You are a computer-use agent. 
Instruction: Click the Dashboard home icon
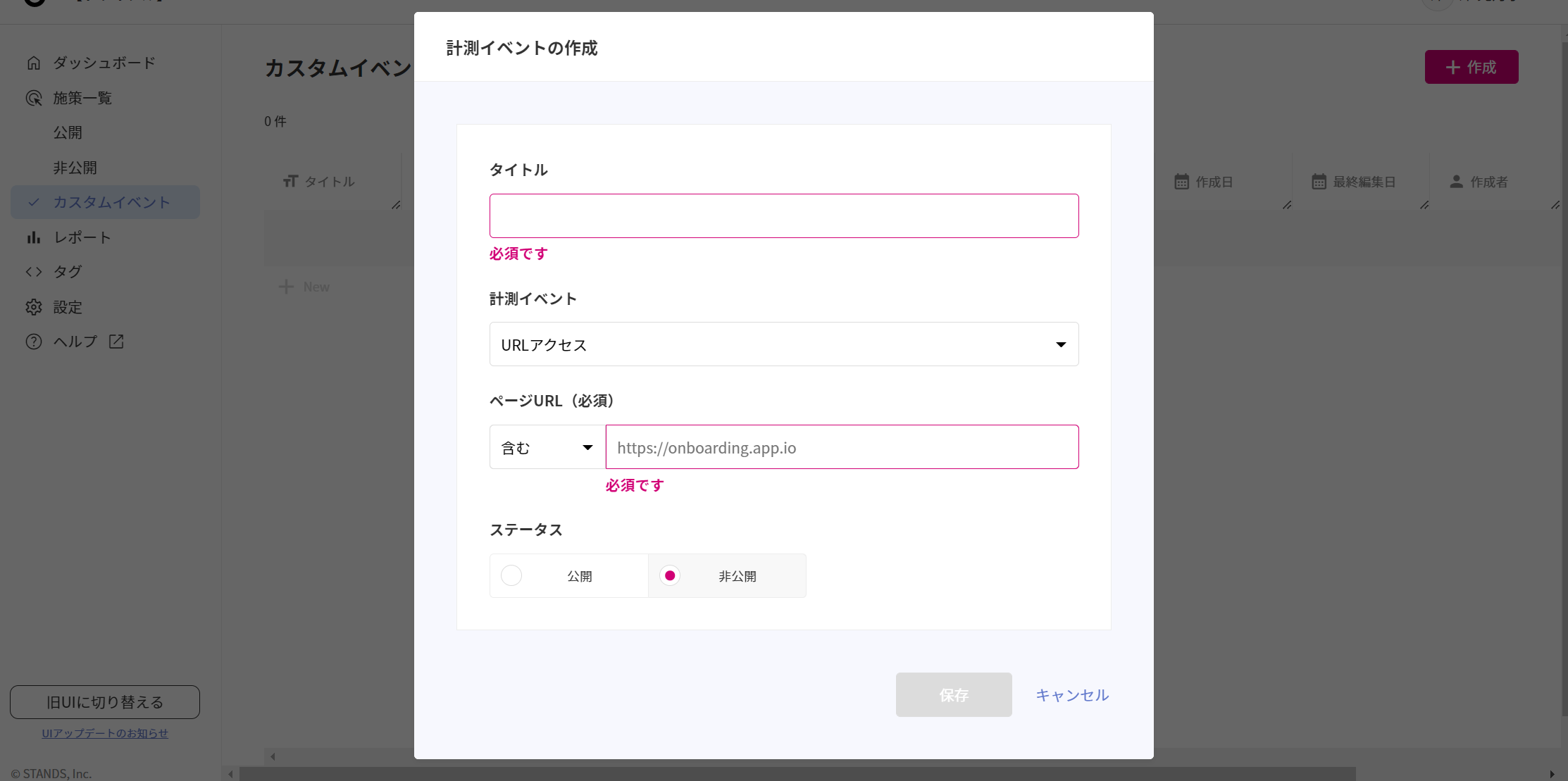[x=33, y=63]
